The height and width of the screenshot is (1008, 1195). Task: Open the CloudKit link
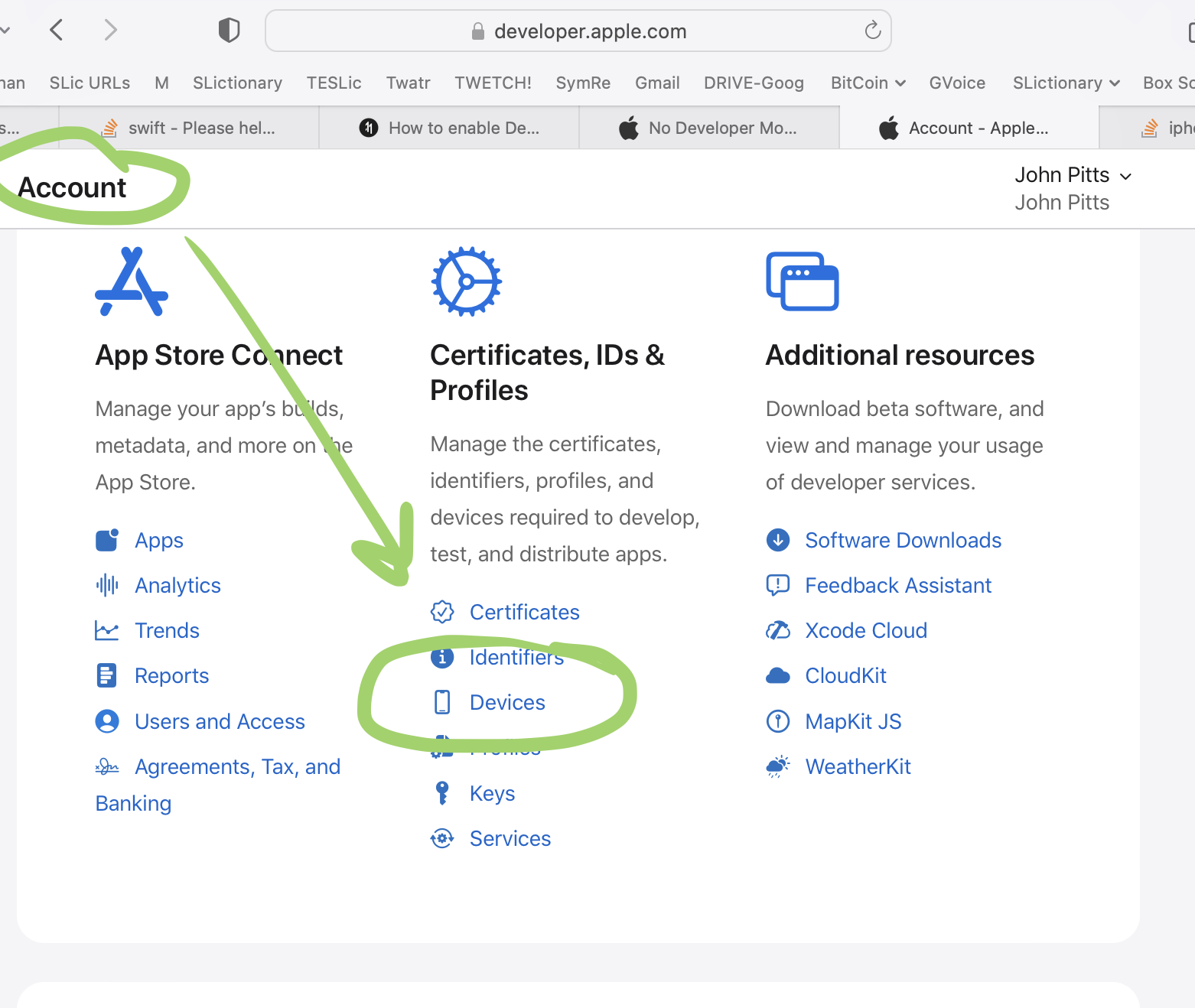pyautogui.click(x=846, y=675)
